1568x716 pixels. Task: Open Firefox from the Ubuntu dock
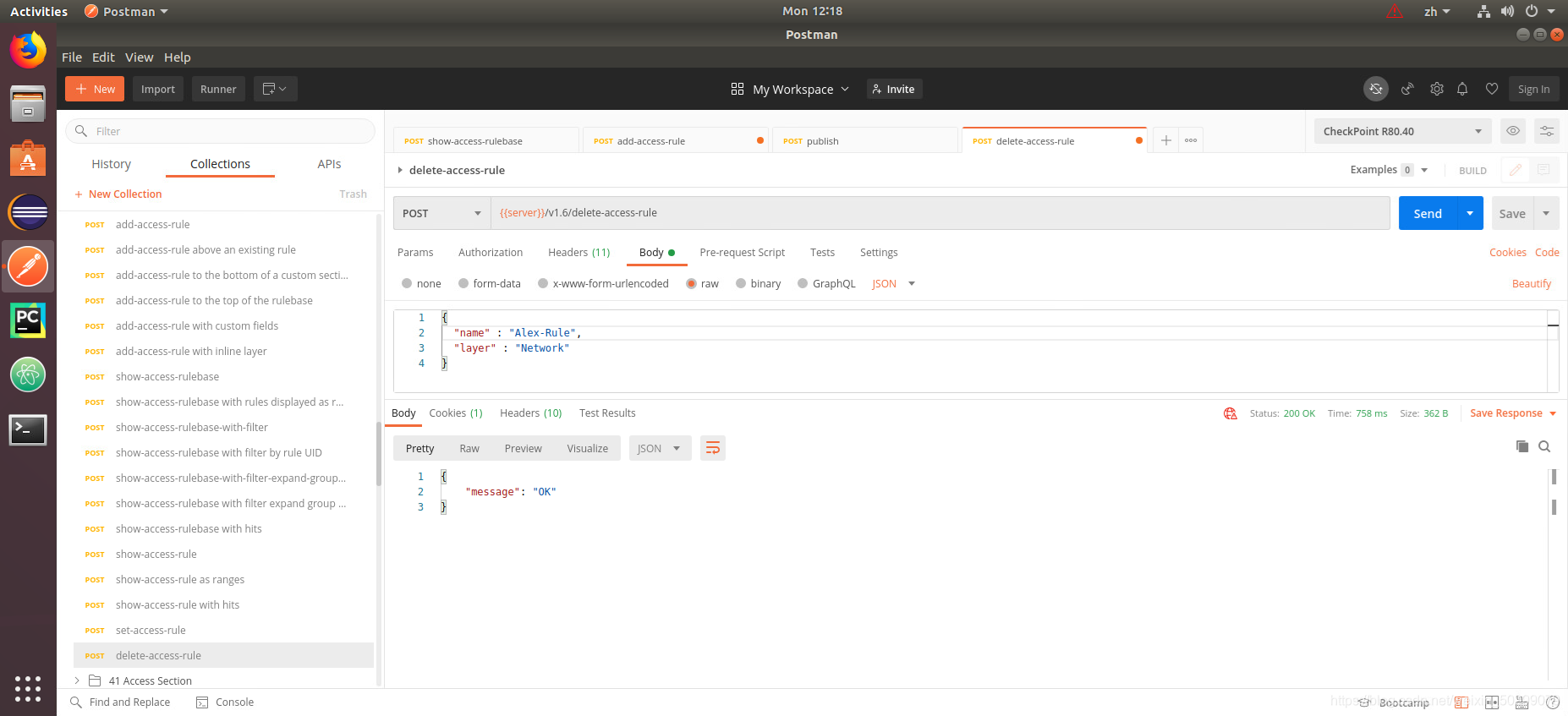(x=28, y=50)
